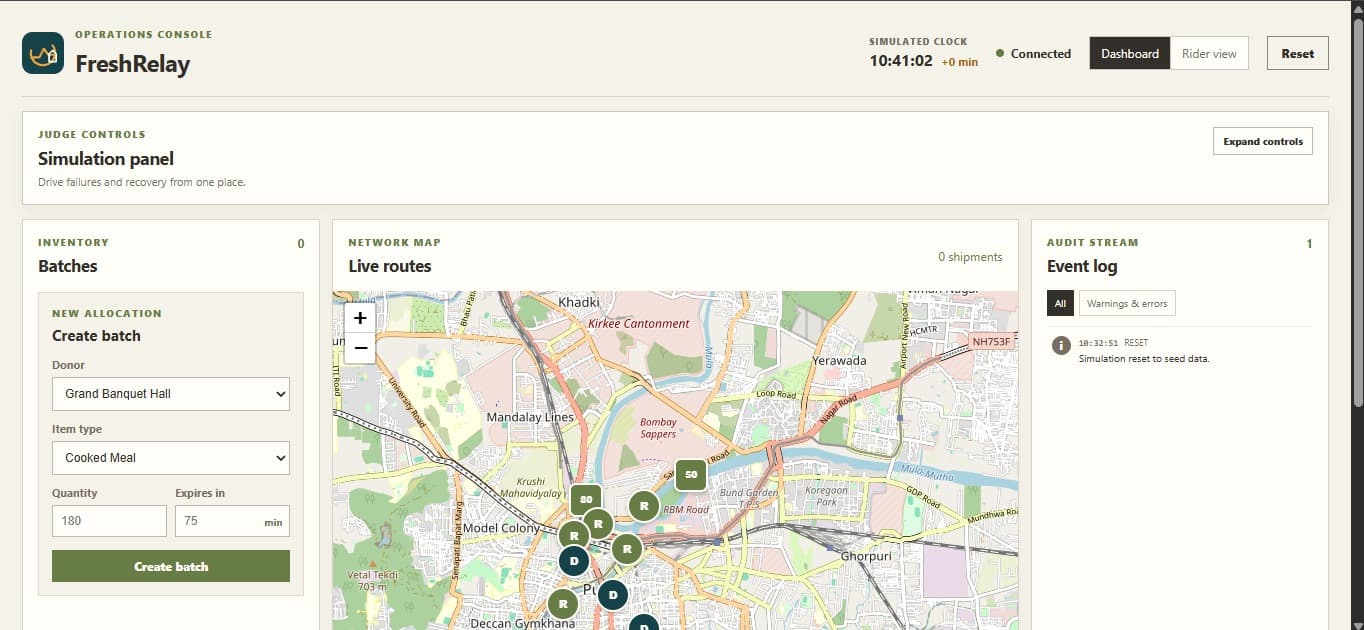Click the 'Event log' heading
The width and height of the screenshot is (1364, 630).
[x=1082, y=266]
